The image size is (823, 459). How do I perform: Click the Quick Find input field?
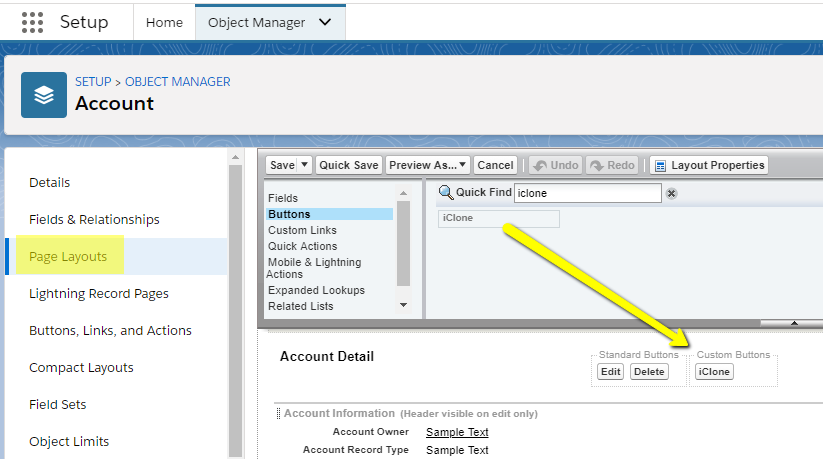tap(587, 193)
